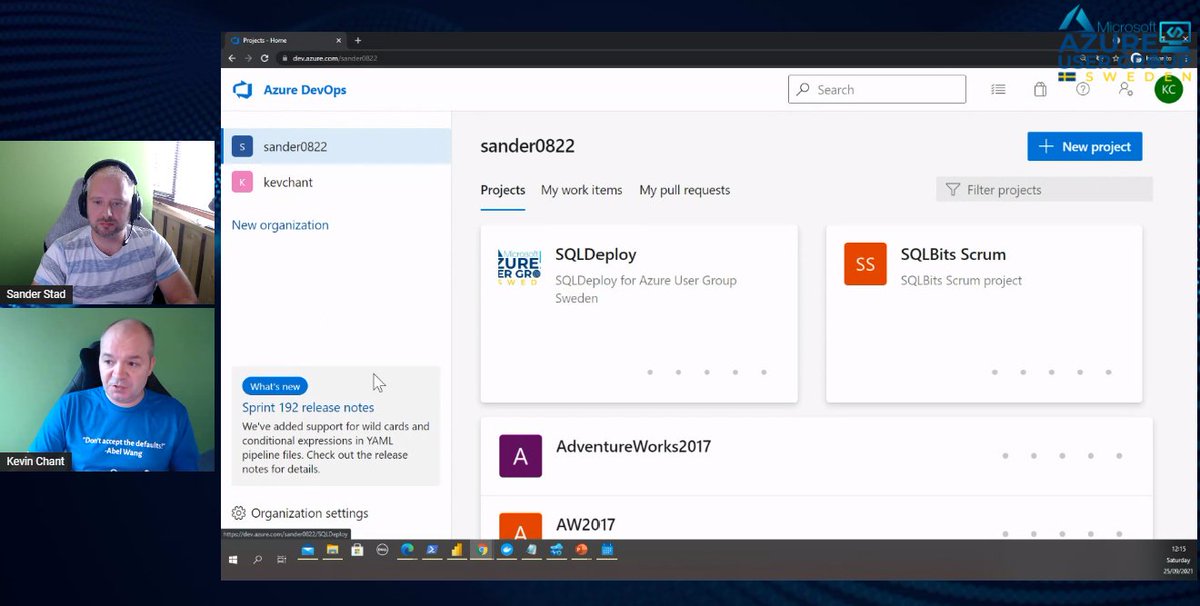Open the User settings icon
This screenshot has height=606, width=1200.
(x=1126, y=89)
